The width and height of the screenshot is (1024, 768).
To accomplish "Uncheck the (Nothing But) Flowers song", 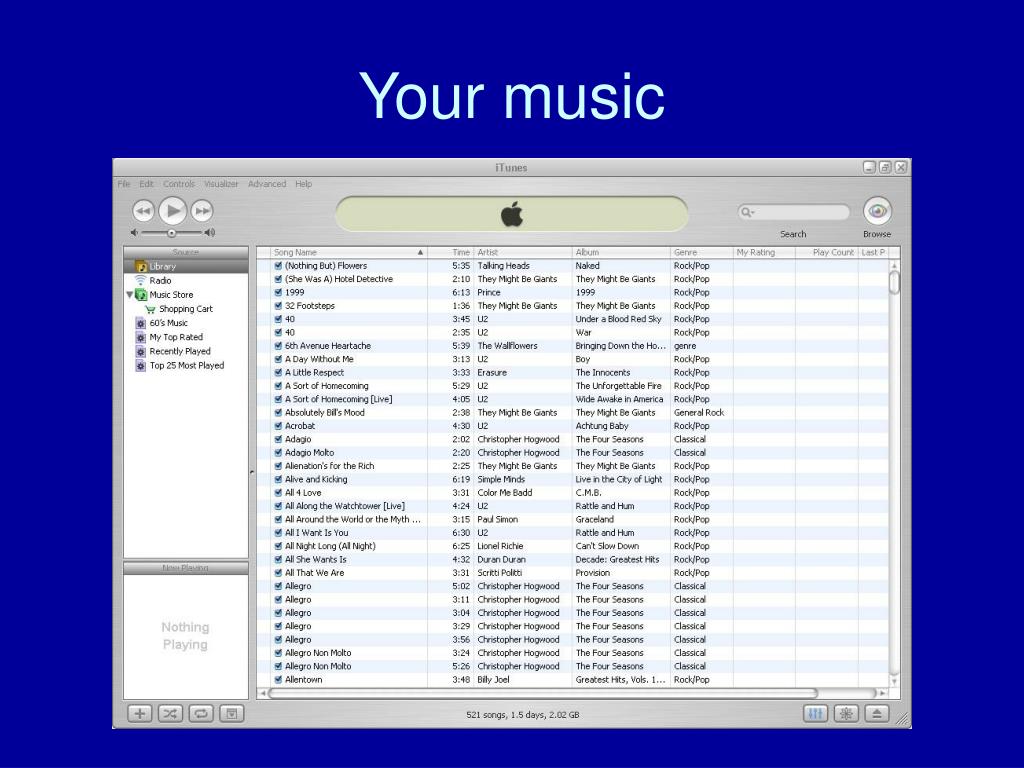I will (278, 266).
